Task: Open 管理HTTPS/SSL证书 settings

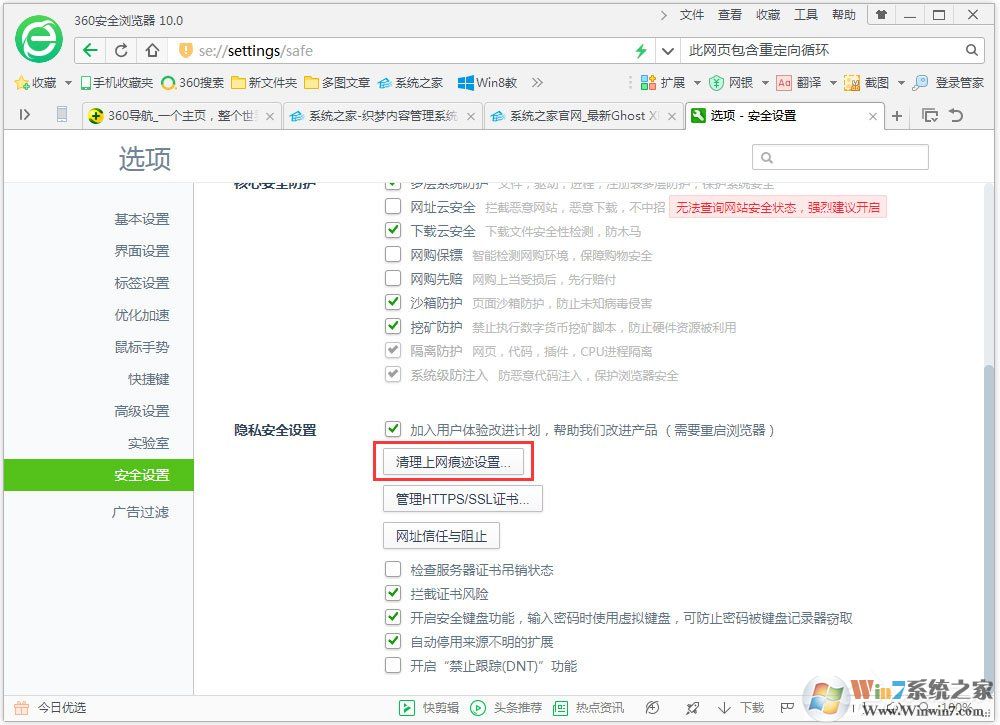Action: [x=462, y=499]
